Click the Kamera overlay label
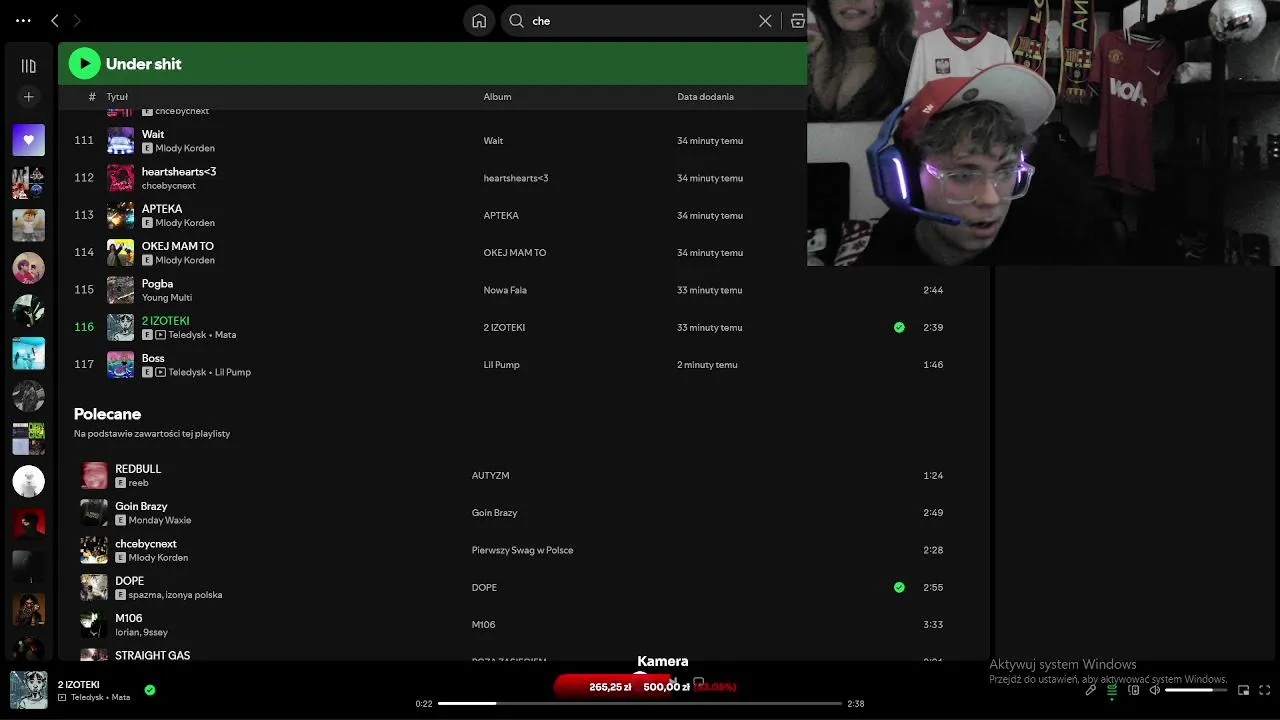The image size is (1280, 720). coord(663,661)
